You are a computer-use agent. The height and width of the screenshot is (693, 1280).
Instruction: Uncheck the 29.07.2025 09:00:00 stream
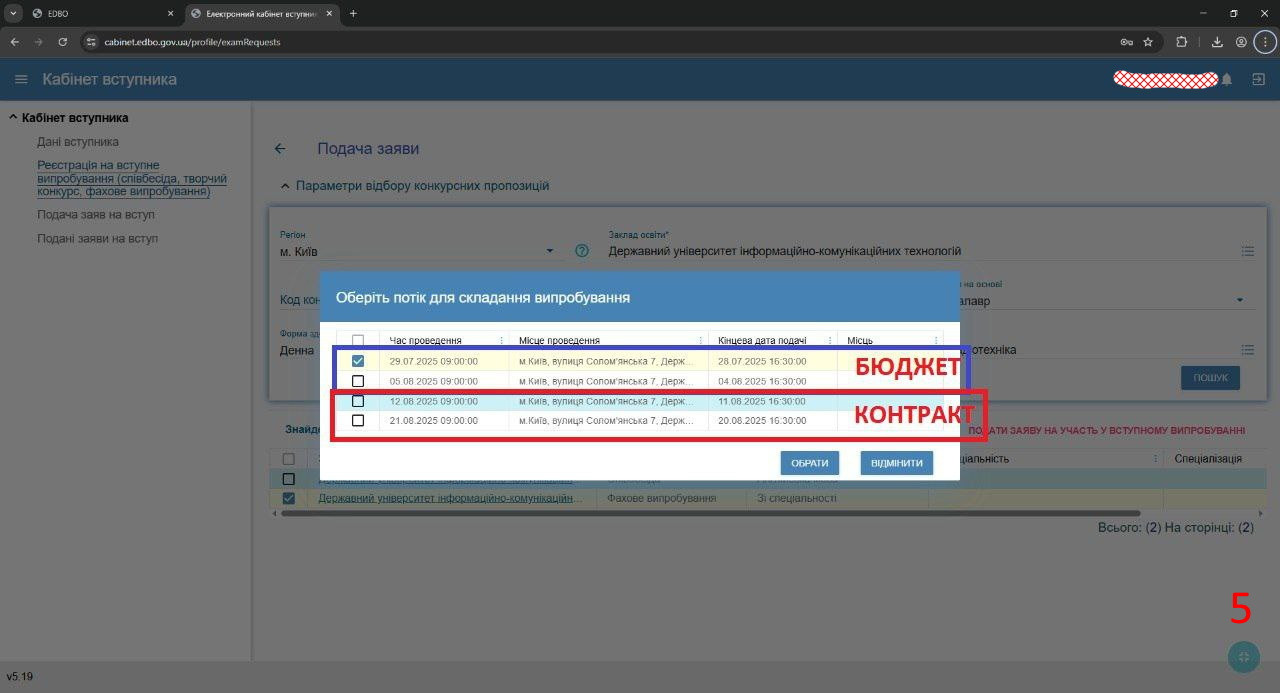(x=358, y=361)
